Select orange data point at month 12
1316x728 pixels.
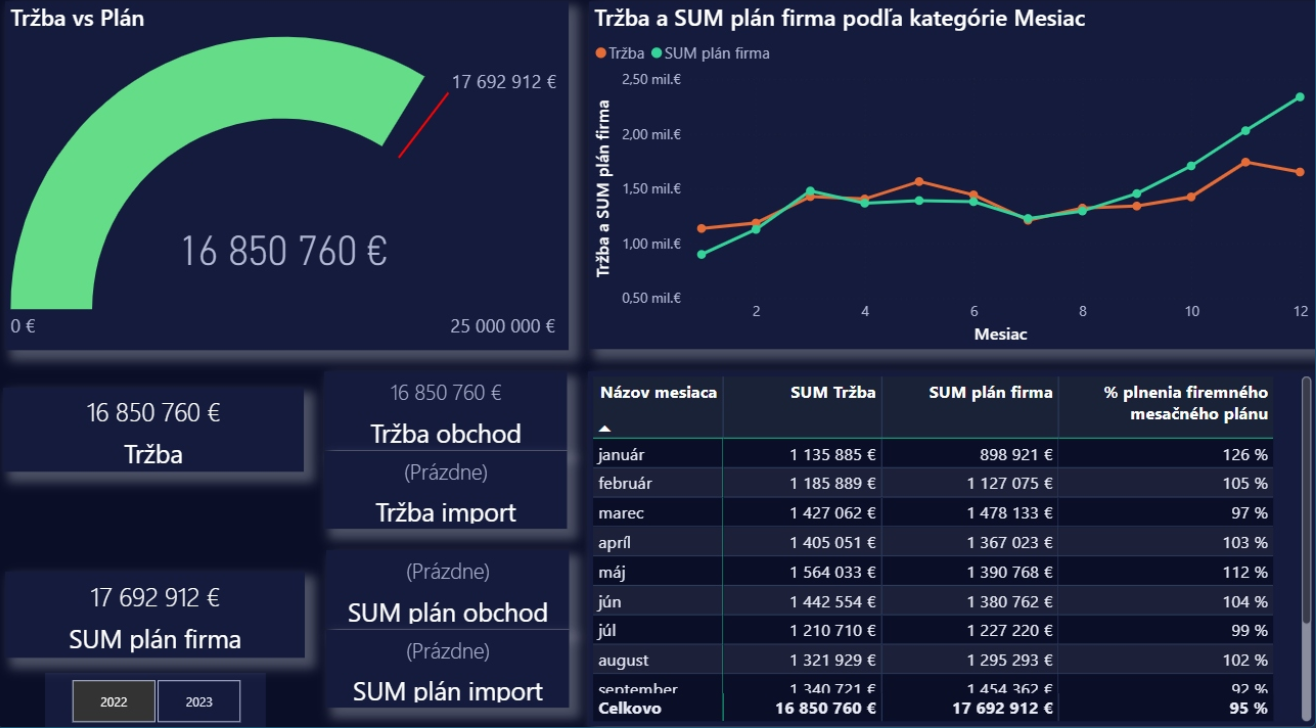(x=1300, y=172)
